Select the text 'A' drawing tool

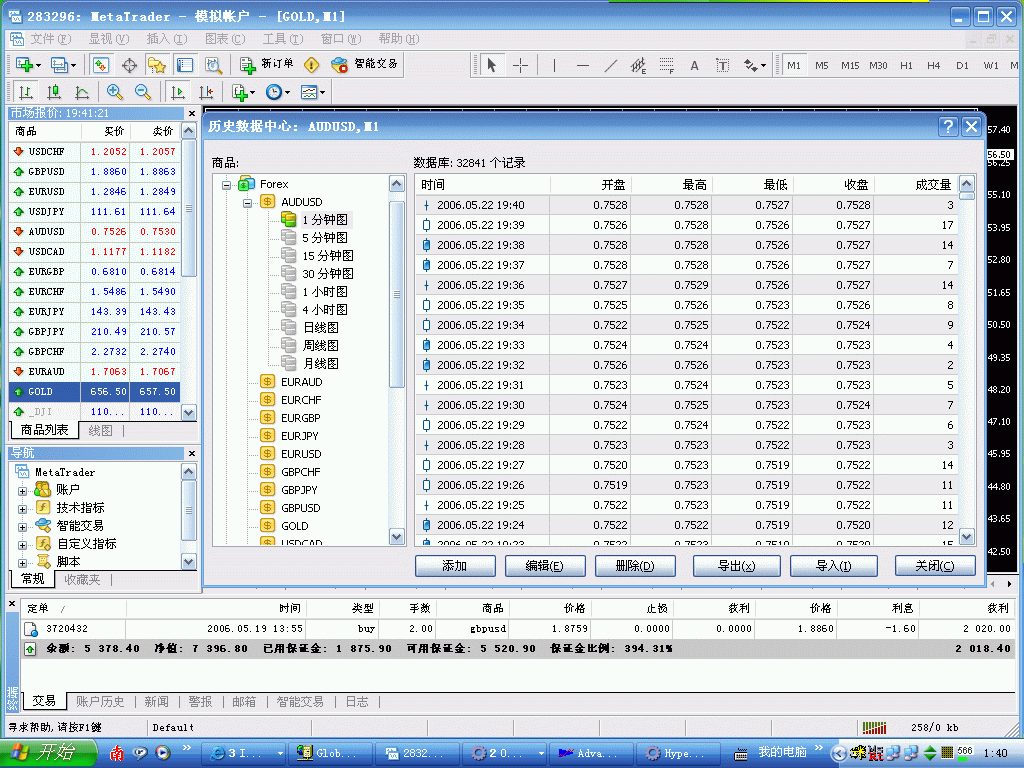point(694,65)
